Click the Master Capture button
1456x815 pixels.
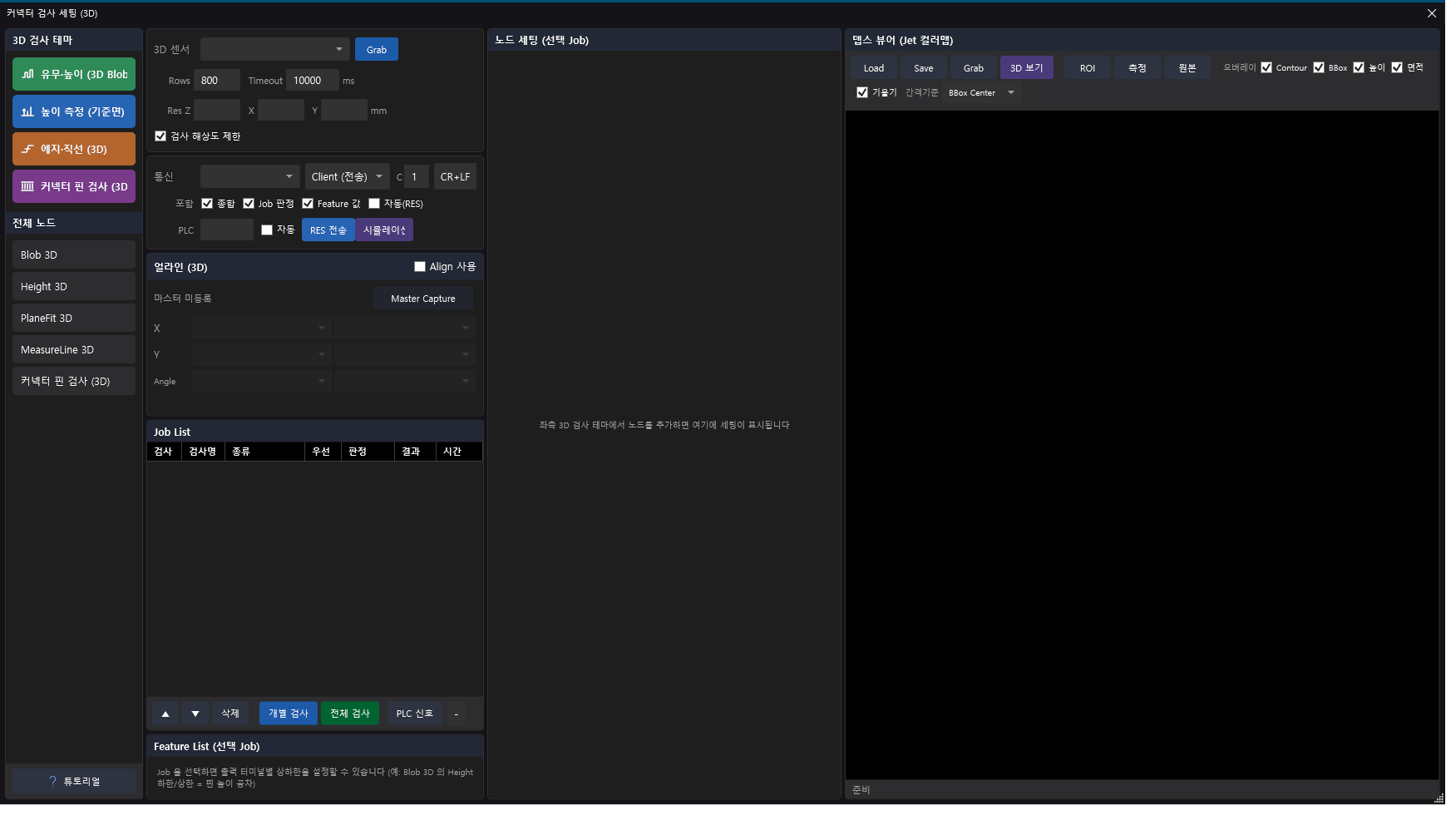[423, 299]
